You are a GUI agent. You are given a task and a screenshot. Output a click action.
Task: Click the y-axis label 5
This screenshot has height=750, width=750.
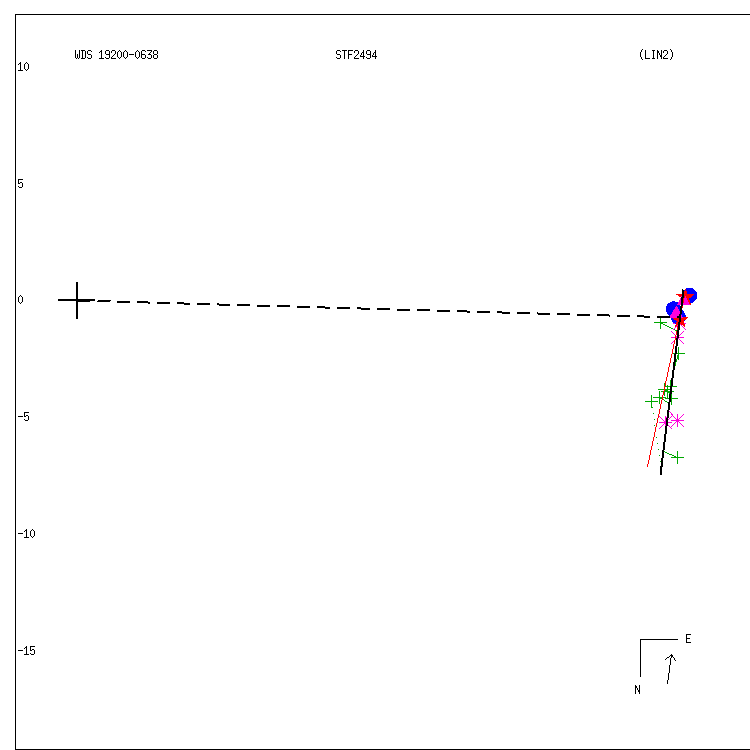tap(20, 184)
